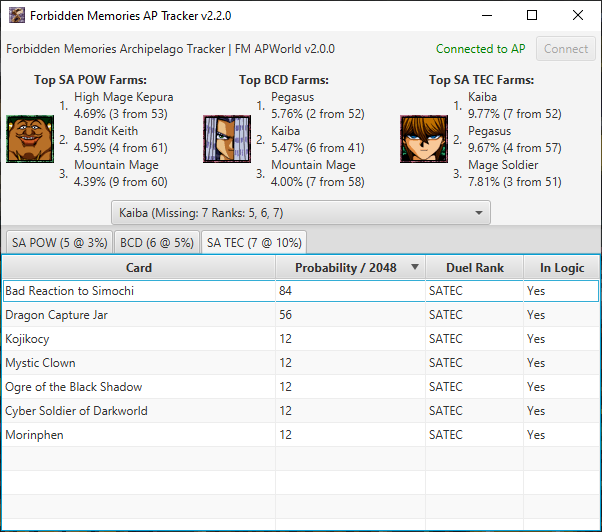This screenshot has width=602, height=532.
Task: Select the Bad Reaction to Simochi row
Action: coord(301,291)
